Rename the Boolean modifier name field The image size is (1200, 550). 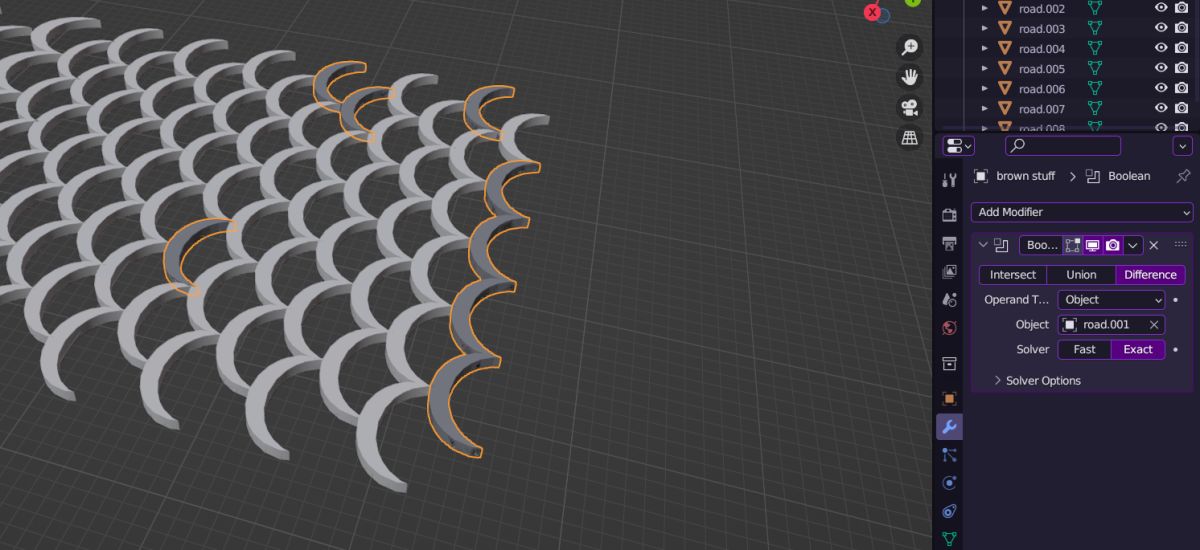coord(1041,245)
